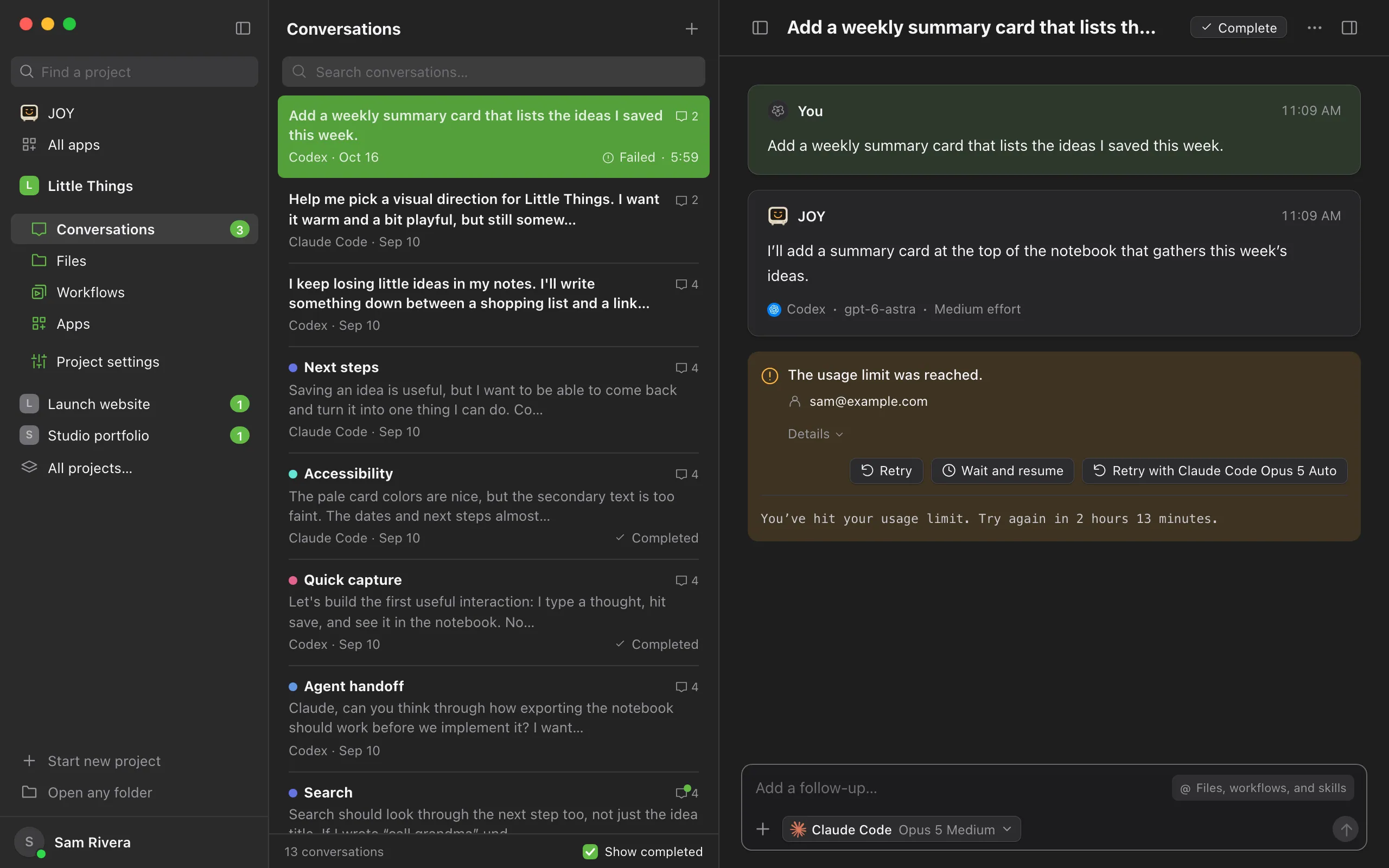Viewport: 1389px width, 868px height.
Task: Mark conversation with the Complete button
Action: (1239, 28)
